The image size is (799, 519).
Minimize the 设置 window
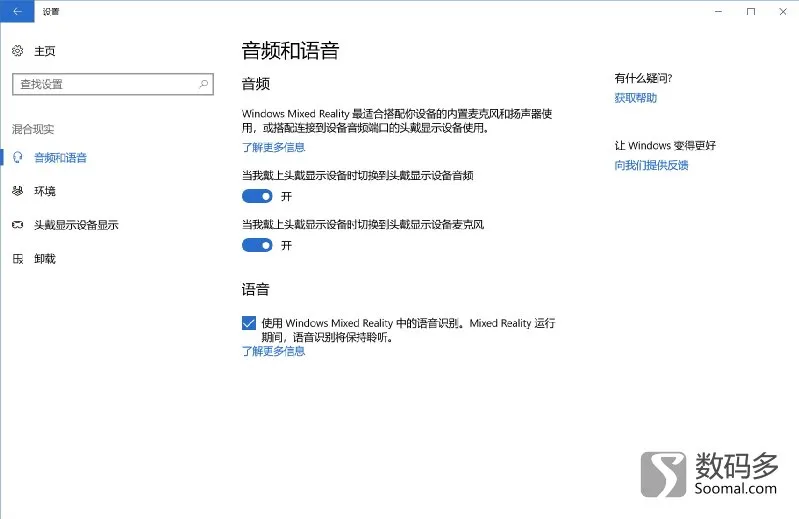pyautogui.click(x=718, y=11)
